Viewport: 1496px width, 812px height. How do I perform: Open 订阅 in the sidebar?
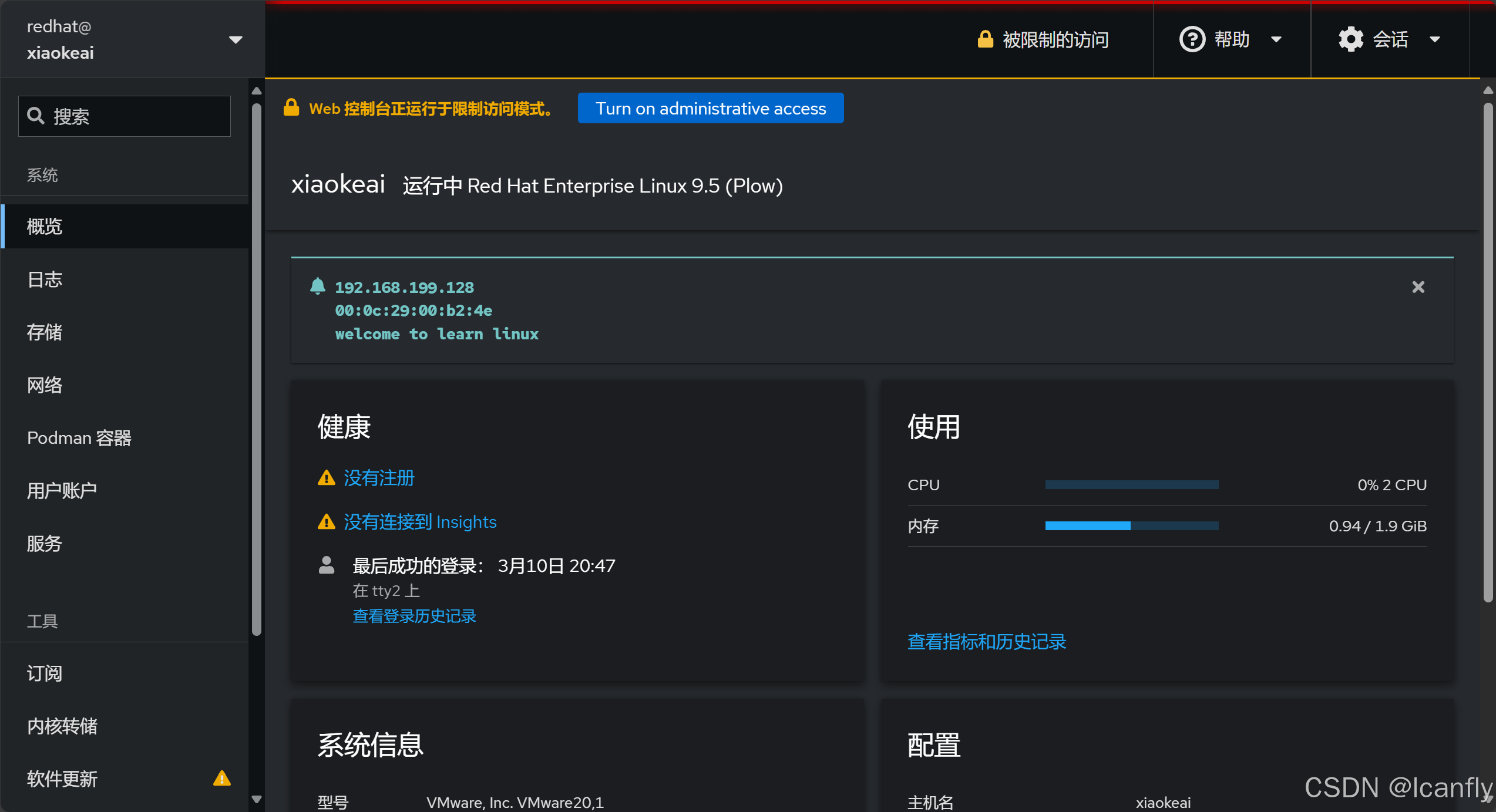pyautogui.click(x=125, y=673)
